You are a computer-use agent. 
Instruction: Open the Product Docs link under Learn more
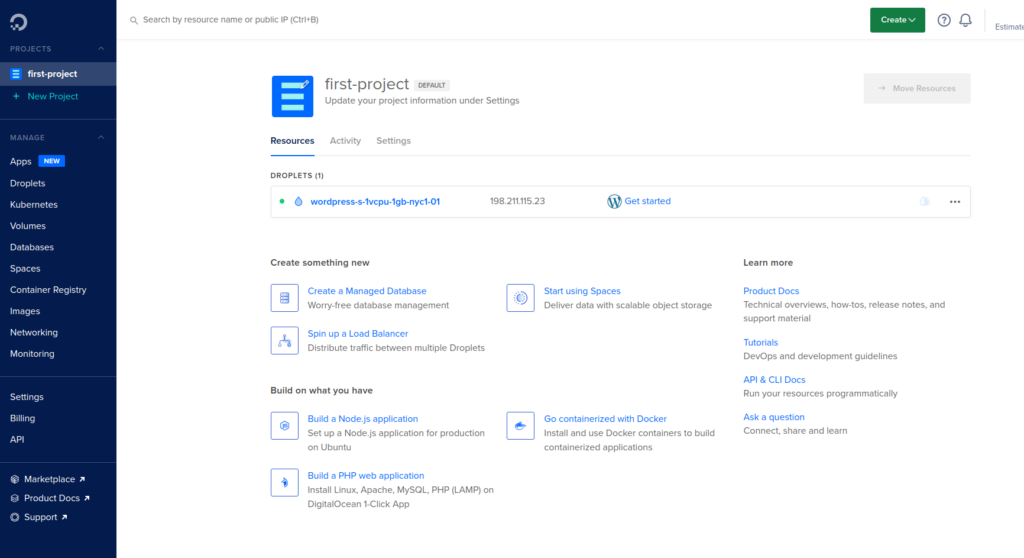point(771,291)
